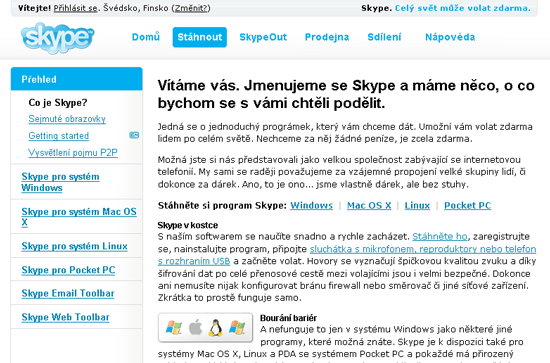Click the Vítáme vás main heading
This screenshot has height=363, width=550.
[x=346, y=94]
